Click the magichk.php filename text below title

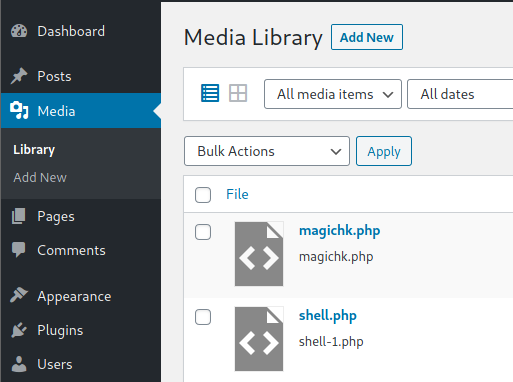click(x=336, y=257)
